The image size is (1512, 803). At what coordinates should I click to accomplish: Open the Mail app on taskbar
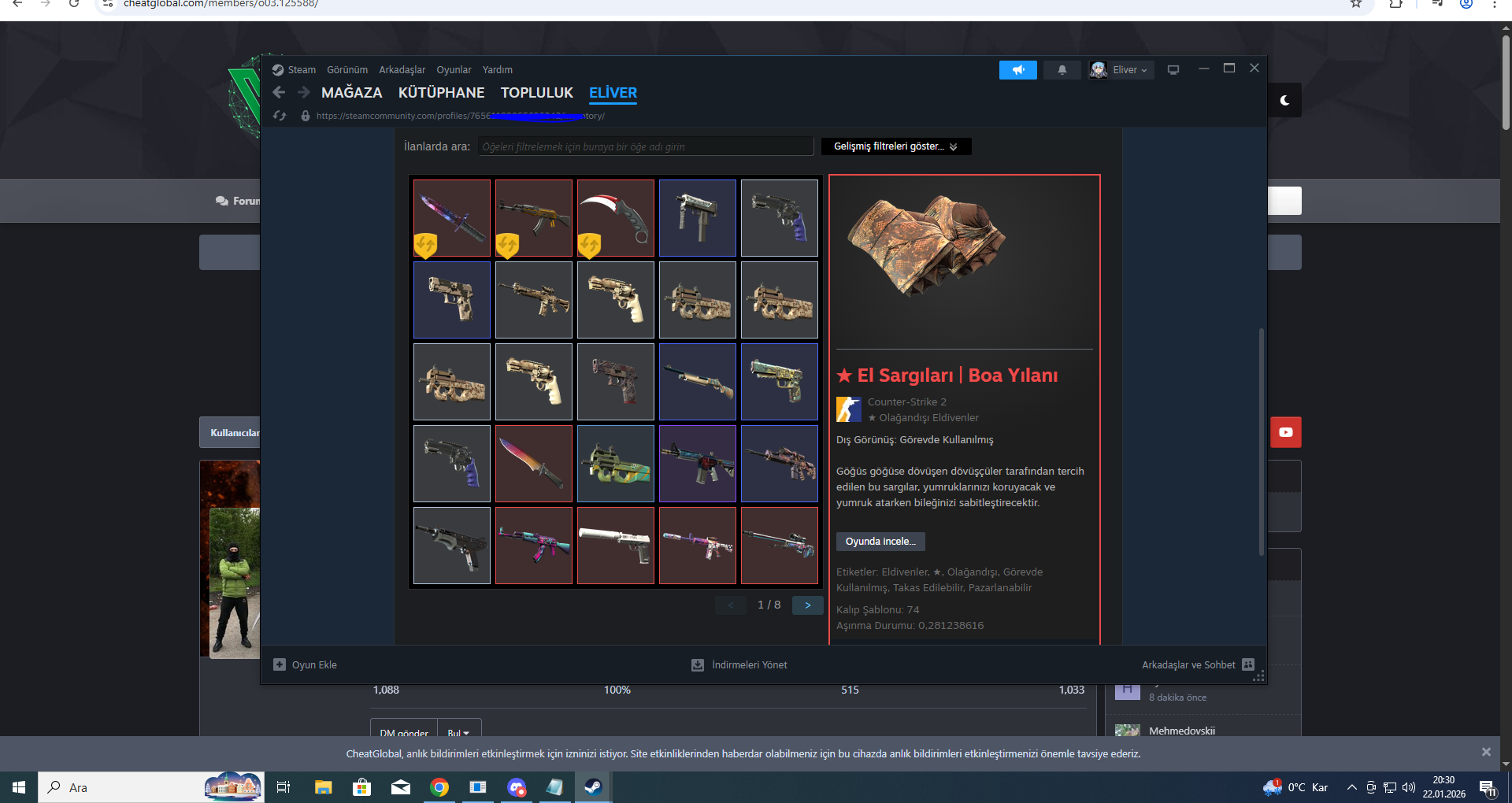point(401,787)
